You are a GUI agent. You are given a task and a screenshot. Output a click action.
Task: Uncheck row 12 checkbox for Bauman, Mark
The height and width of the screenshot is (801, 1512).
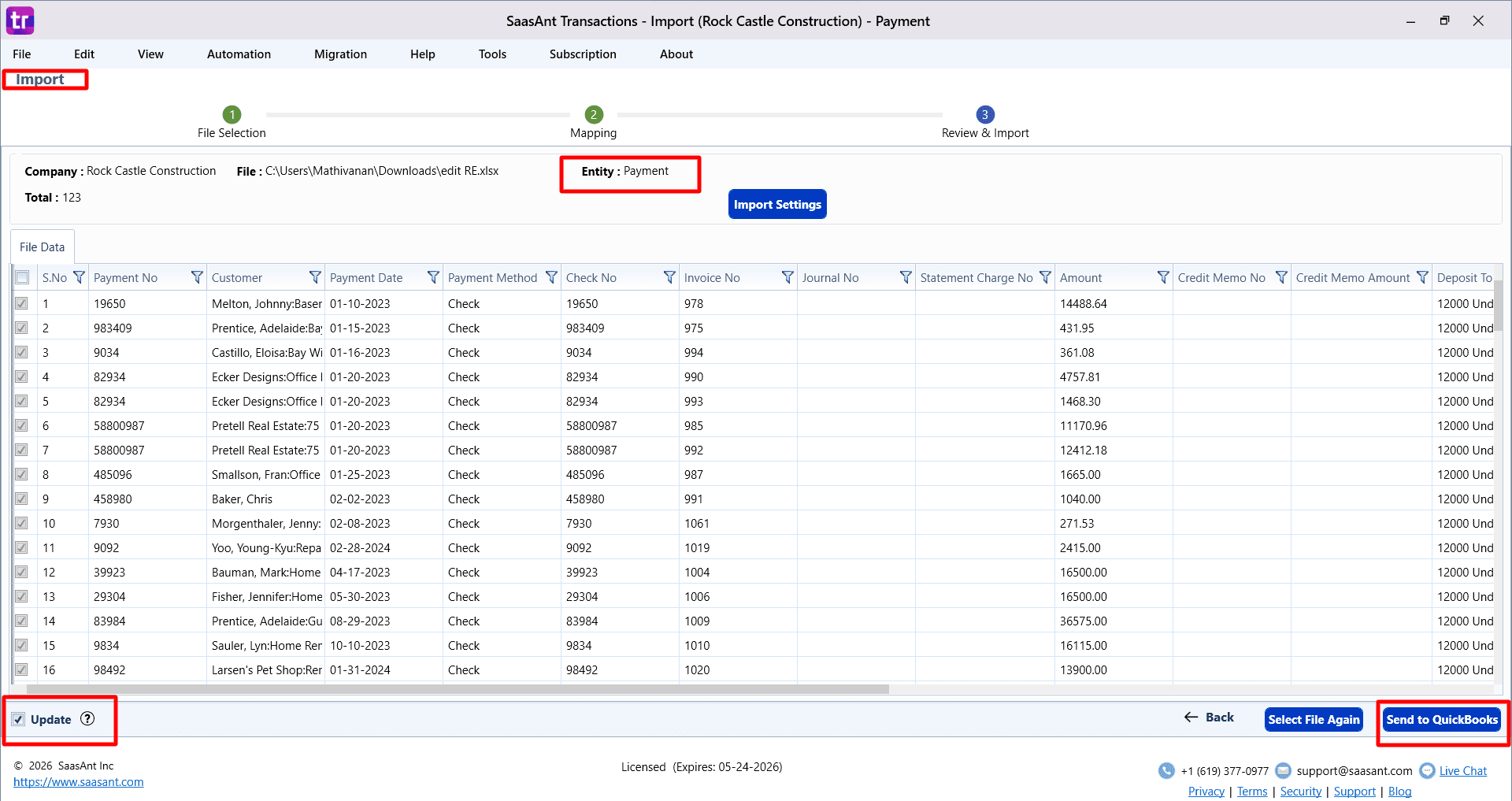tap(21, 572)
